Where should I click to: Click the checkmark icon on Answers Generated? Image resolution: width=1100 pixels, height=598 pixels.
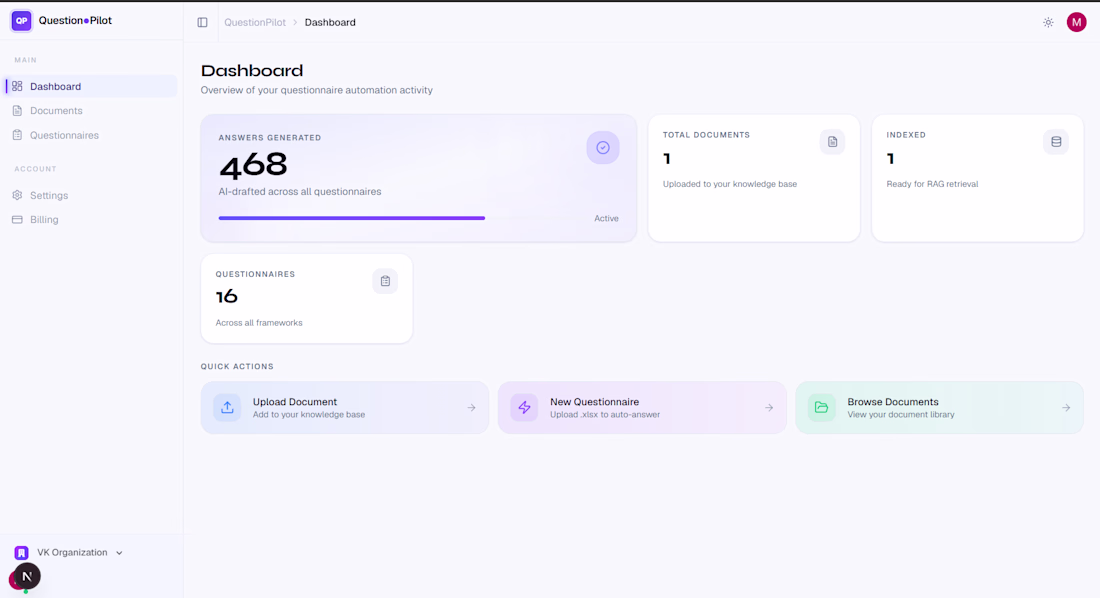[603, 147]
